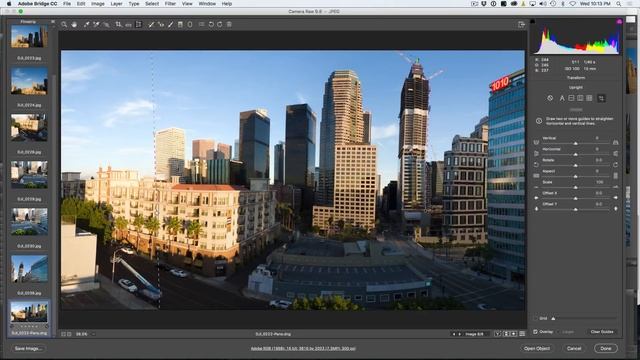
Task: Toggle highlight clipping warning in histogram
Action: tap(619, 21)
